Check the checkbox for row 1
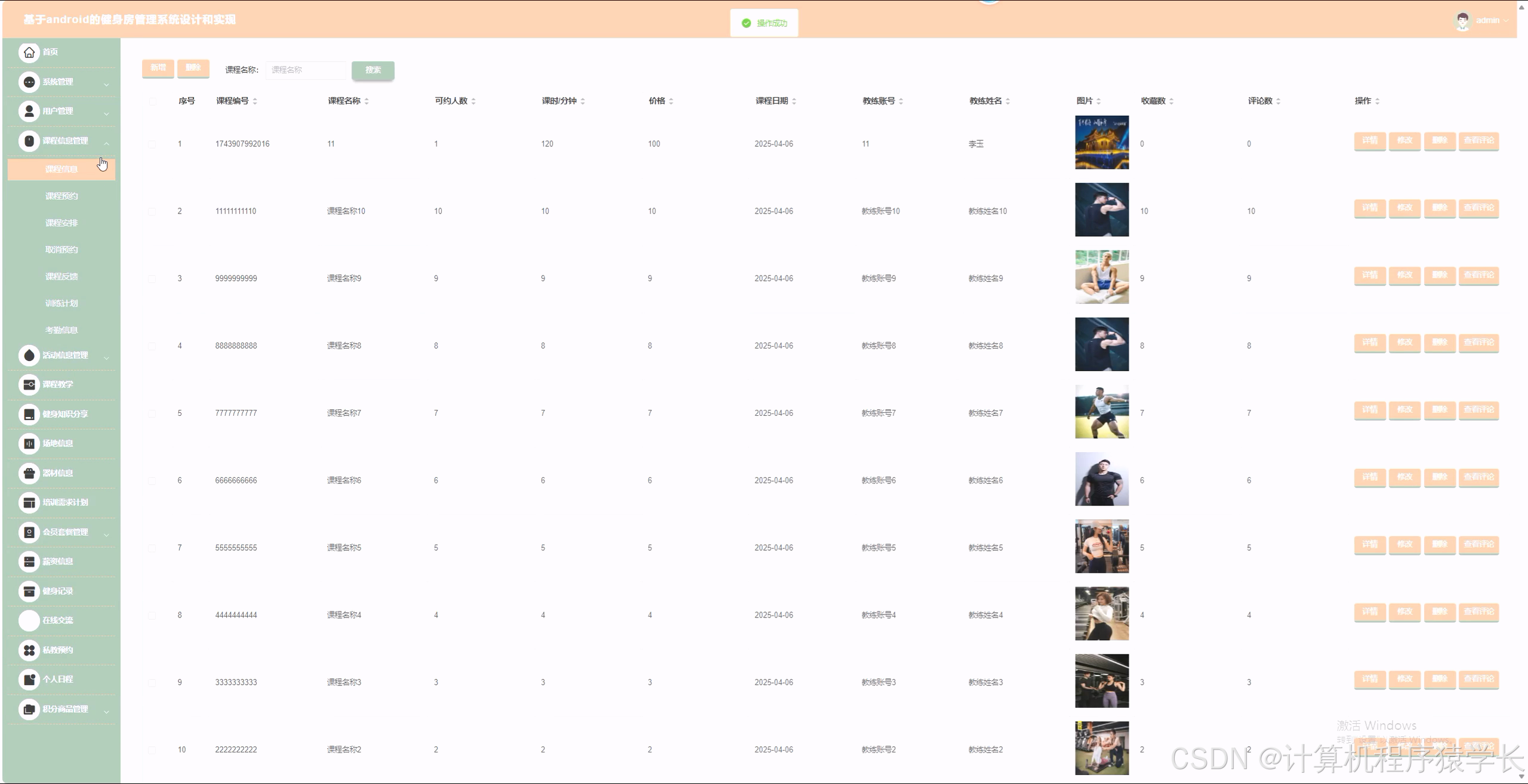Screen dimensions: 1528x784 152,144
